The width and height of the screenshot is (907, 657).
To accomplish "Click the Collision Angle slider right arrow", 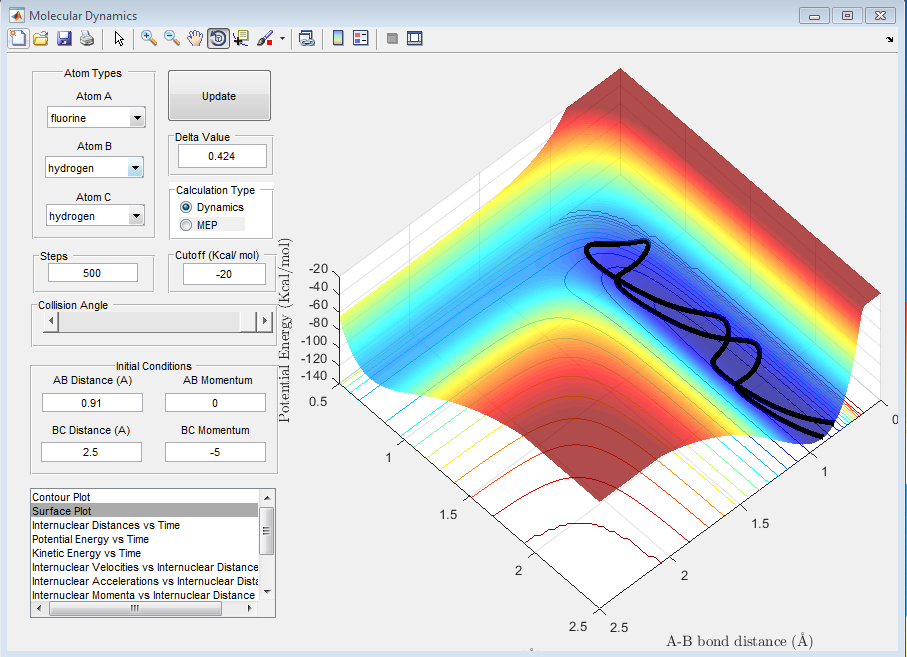I will (x=265, y=321).
